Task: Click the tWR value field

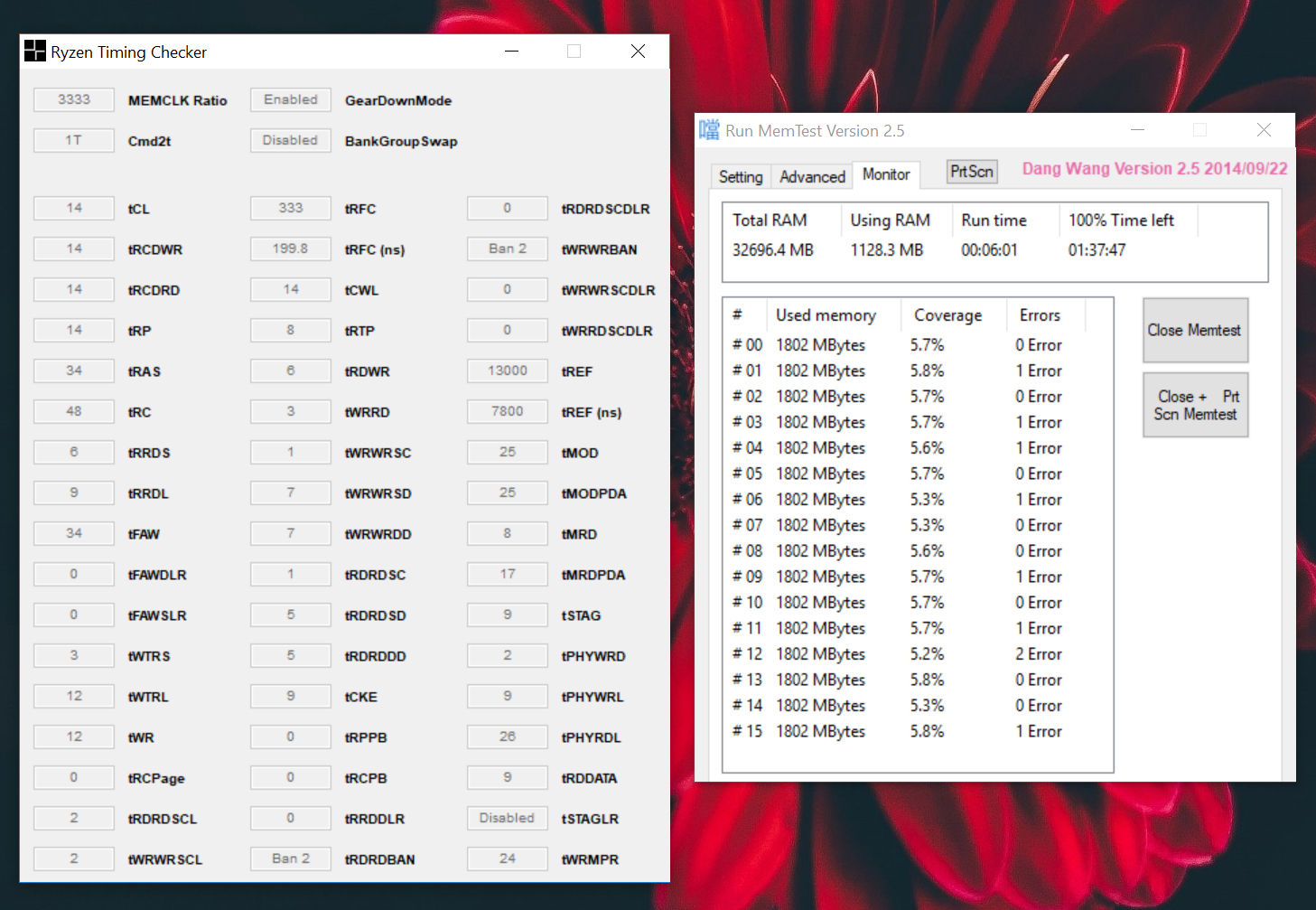Action: (74, 736)
